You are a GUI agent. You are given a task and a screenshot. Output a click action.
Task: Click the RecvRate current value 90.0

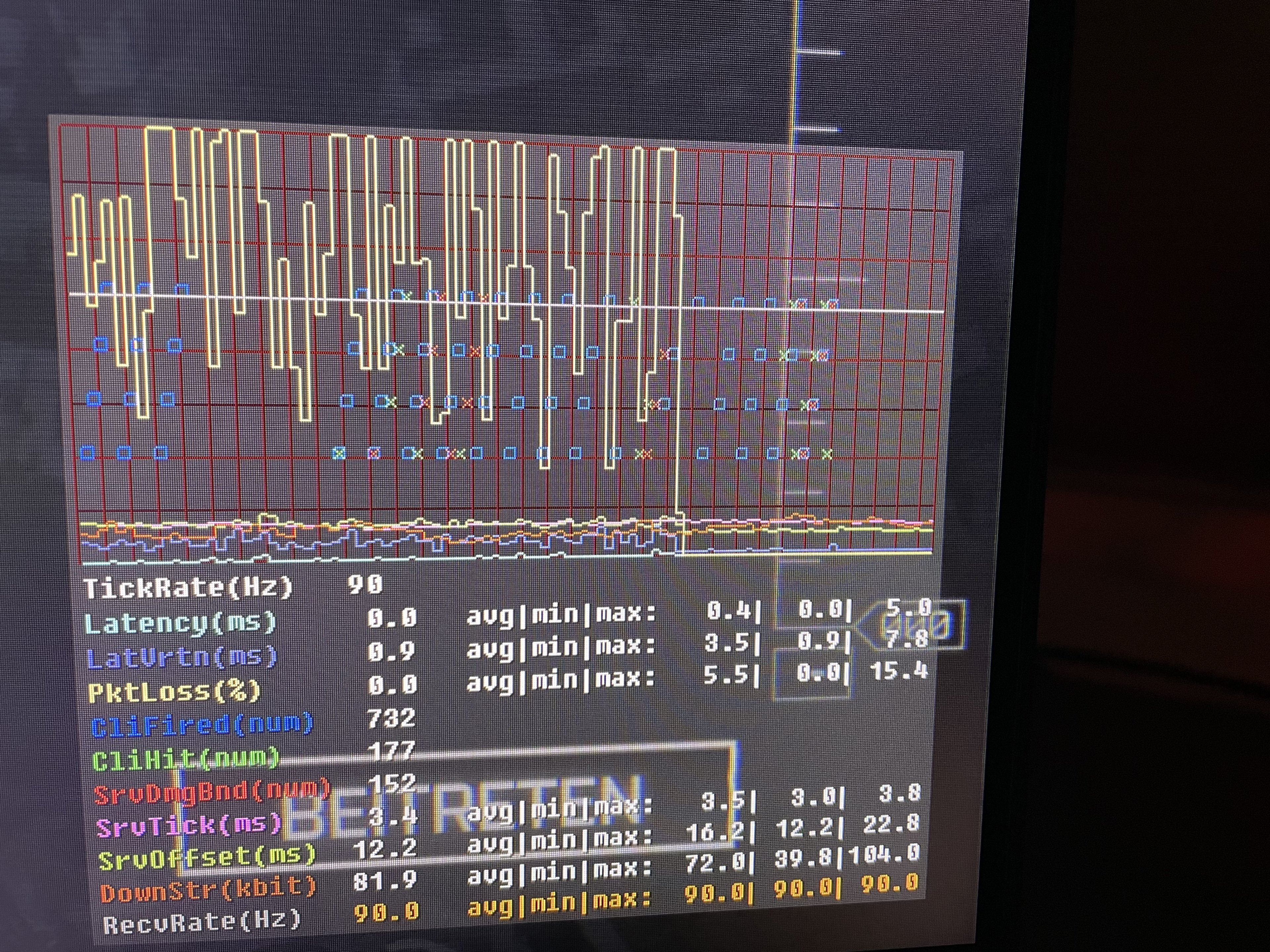[386, 912]
